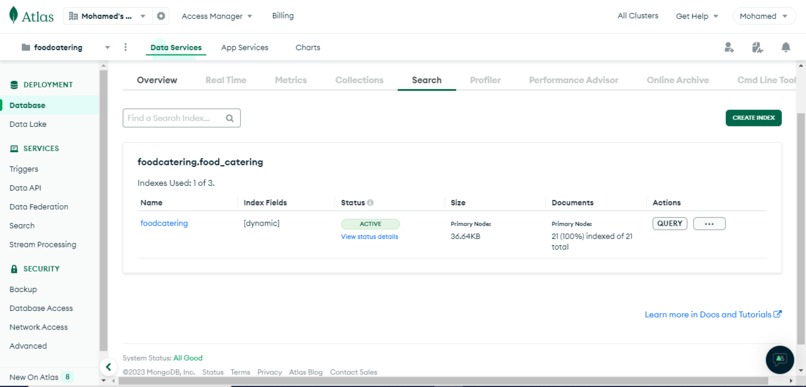The height and width of the screenshot is (387, 806).
Task: Click the organization building icon
Action: click(73, 16)
